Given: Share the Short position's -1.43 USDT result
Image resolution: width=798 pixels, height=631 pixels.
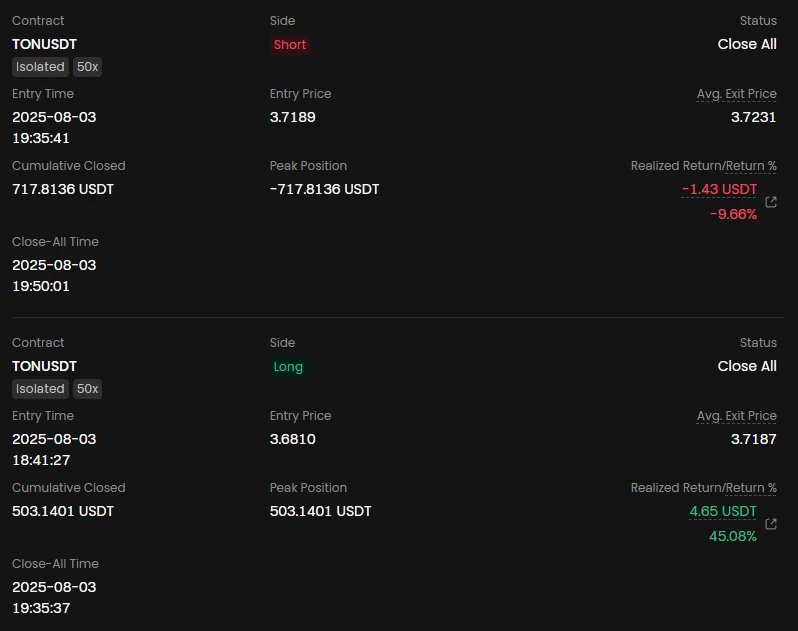Looking at the screenshot, I should click(771, 202).
